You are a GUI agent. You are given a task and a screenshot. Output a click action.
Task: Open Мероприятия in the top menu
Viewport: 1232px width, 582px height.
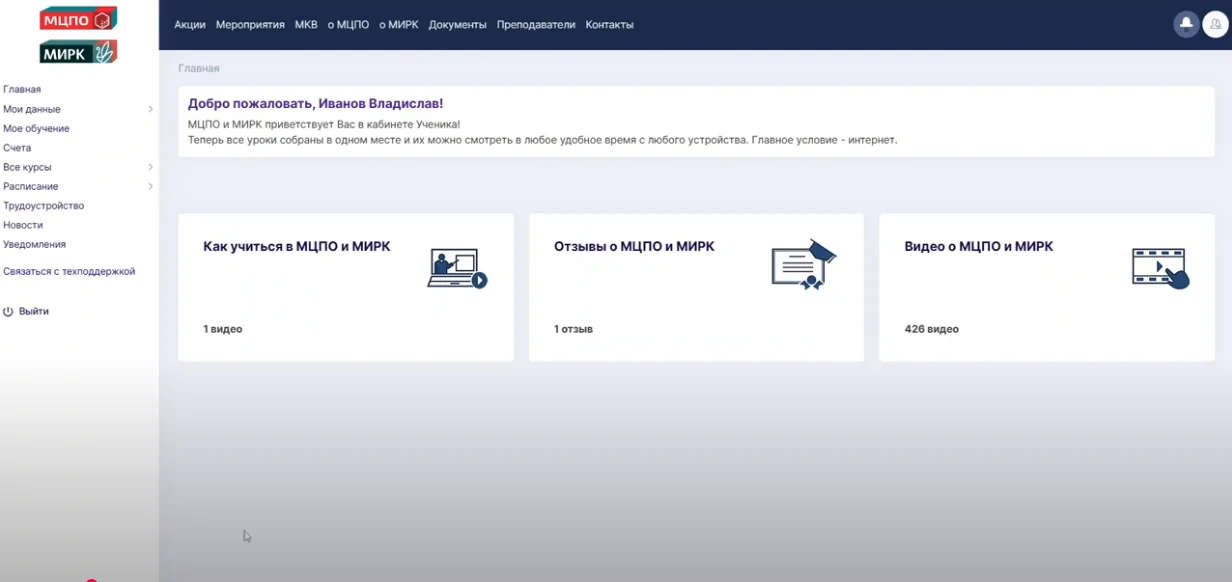tap(250, 25)
